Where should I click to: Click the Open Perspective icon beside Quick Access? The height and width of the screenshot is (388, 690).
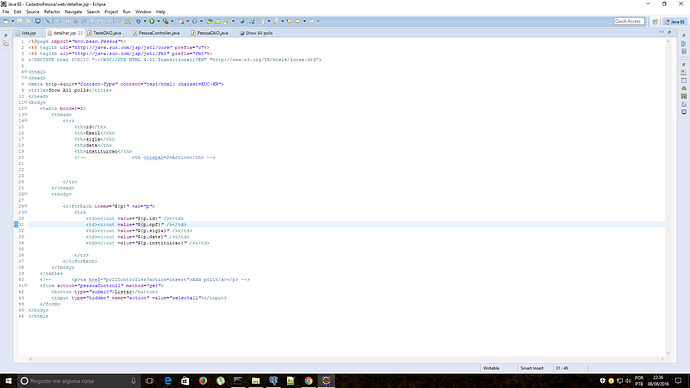[x=655, y=21]
